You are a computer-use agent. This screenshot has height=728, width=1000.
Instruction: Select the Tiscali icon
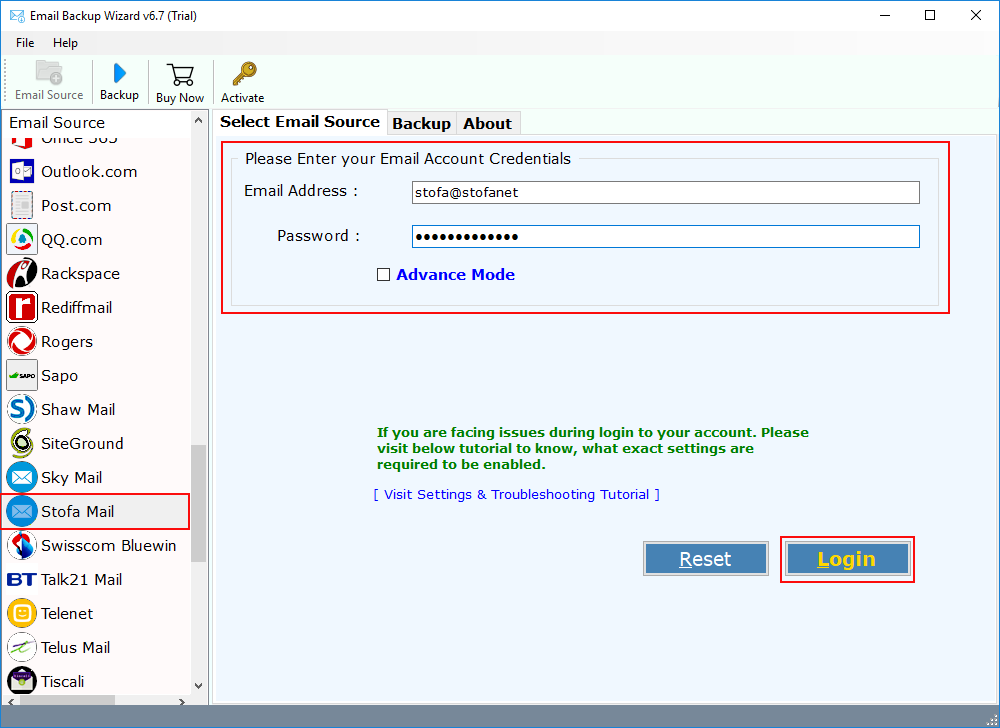22,681
